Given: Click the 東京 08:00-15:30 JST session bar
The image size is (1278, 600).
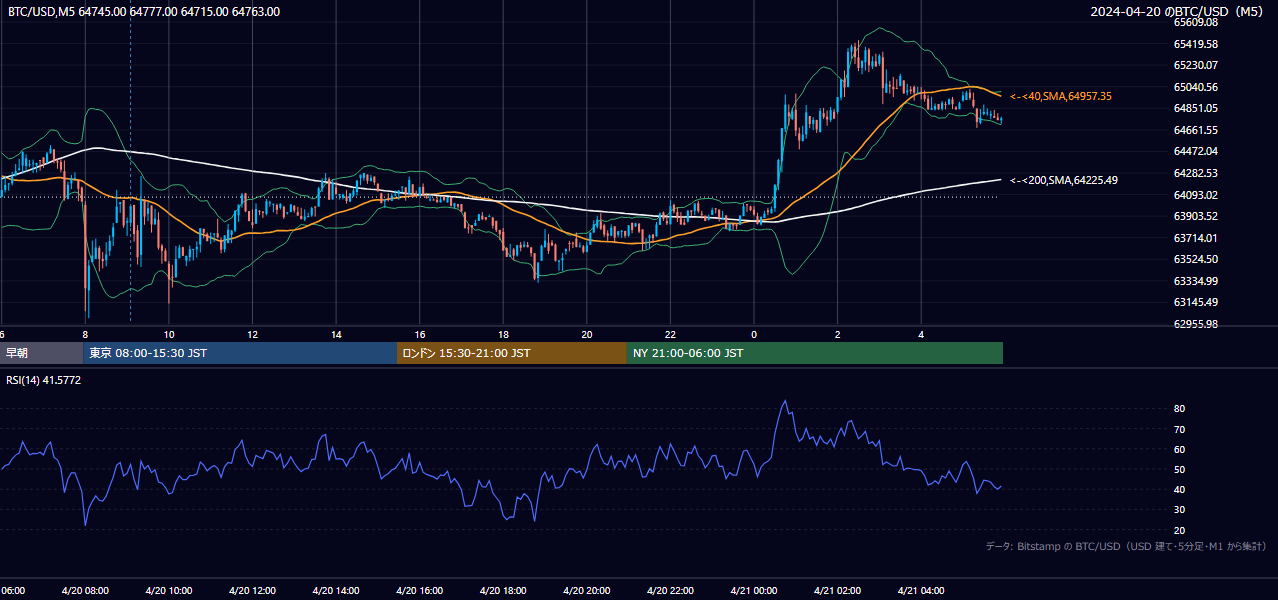Looking at the screenshot, I should 240,353.
